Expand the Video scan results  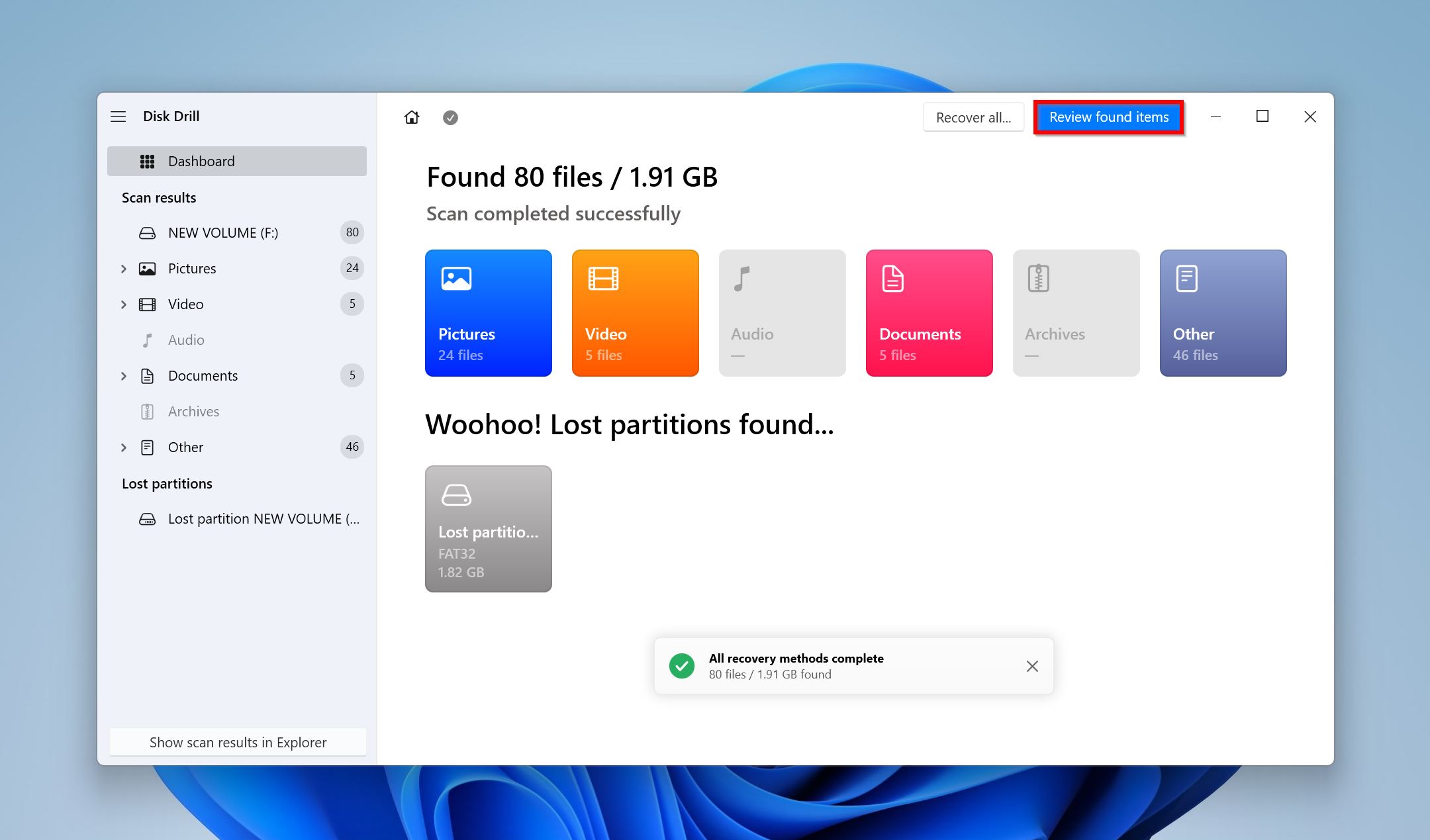coord(121,303)
